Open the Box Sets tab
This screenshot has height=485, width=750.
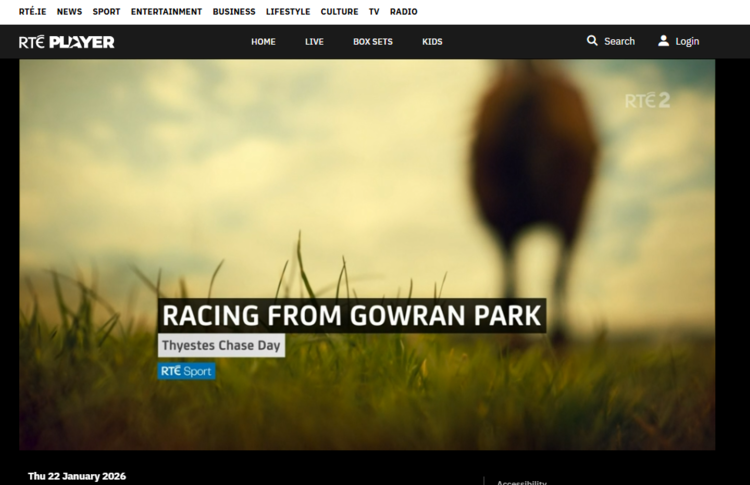click(373, 42)
